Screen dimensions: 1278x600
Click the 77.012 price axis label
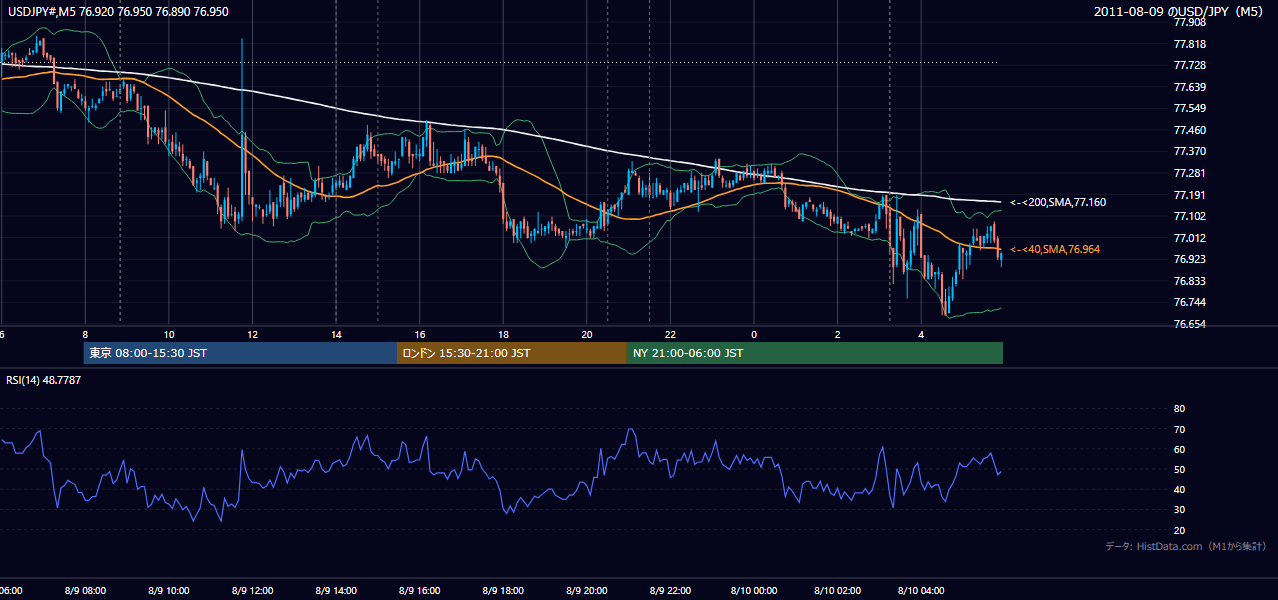1190,238
